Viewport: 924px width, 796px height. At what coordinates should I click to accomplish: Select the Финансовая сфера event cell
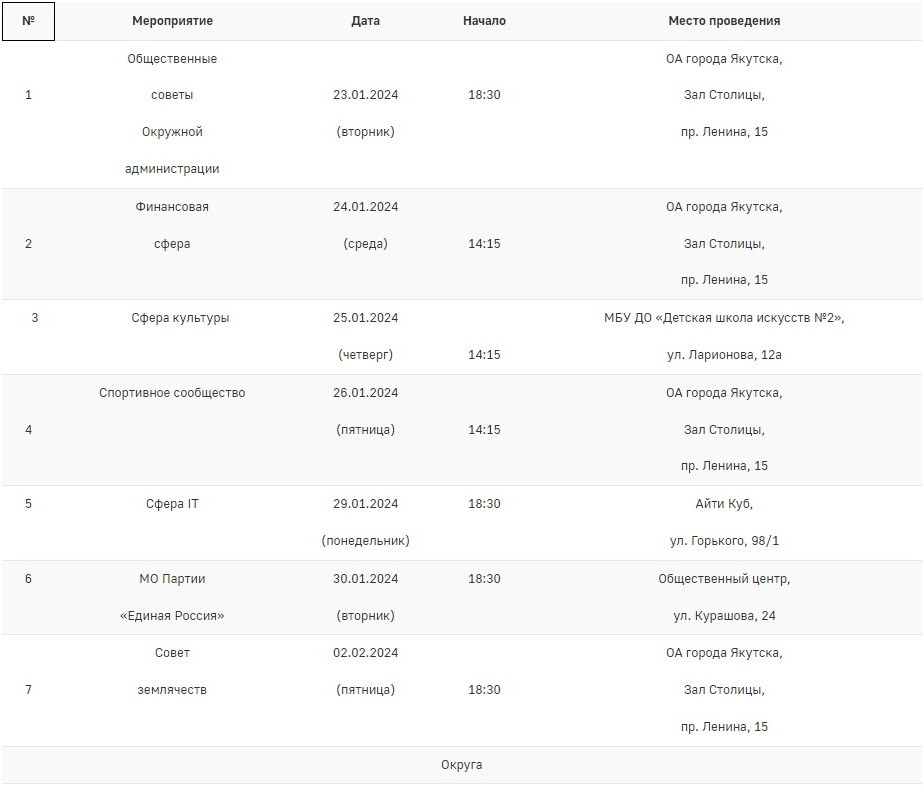point(172,225)
